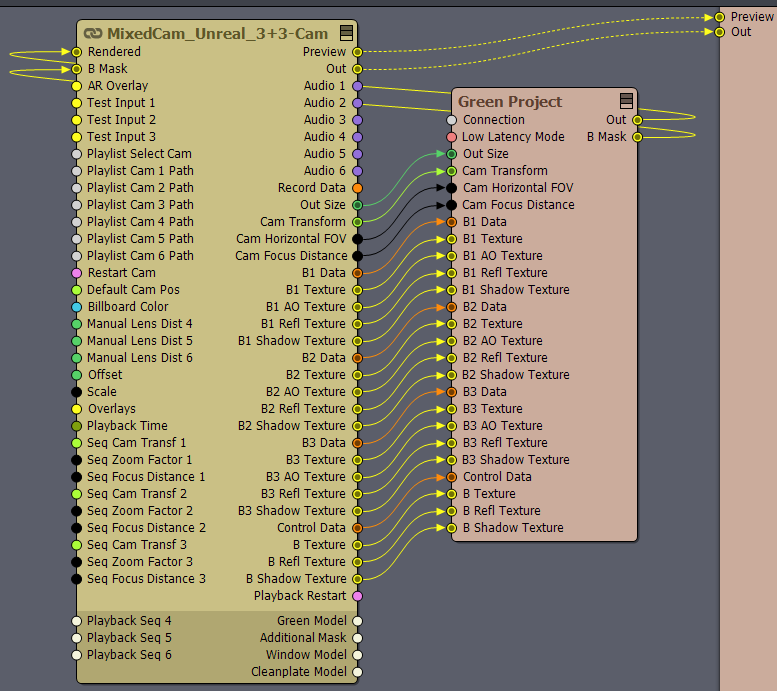Click the pink Restart Cam input pin
This screenshot has width=777, height=691.
77,273
